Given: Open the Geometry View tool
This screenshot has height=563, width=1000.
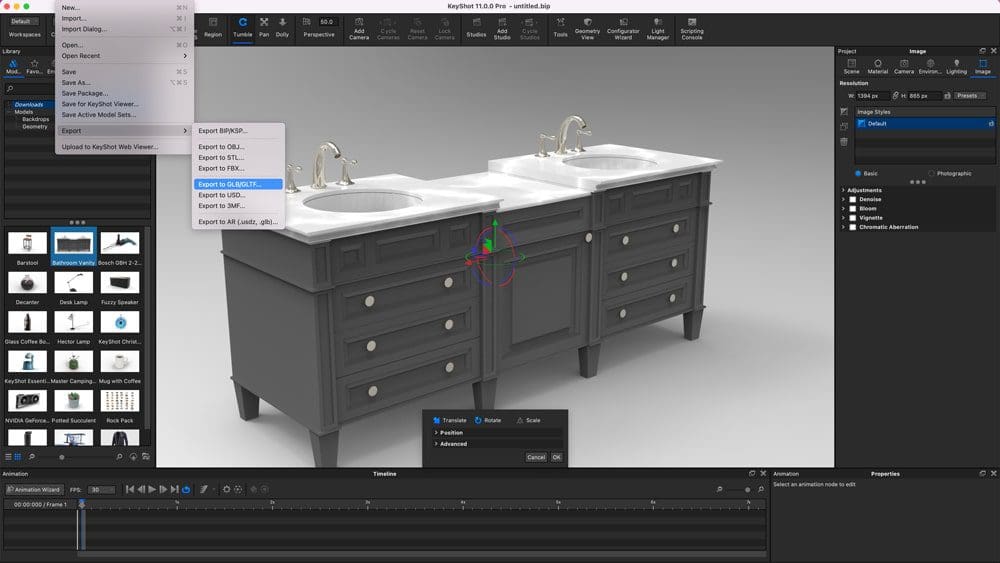Looking at the screenshot, I should click(587, 29).
